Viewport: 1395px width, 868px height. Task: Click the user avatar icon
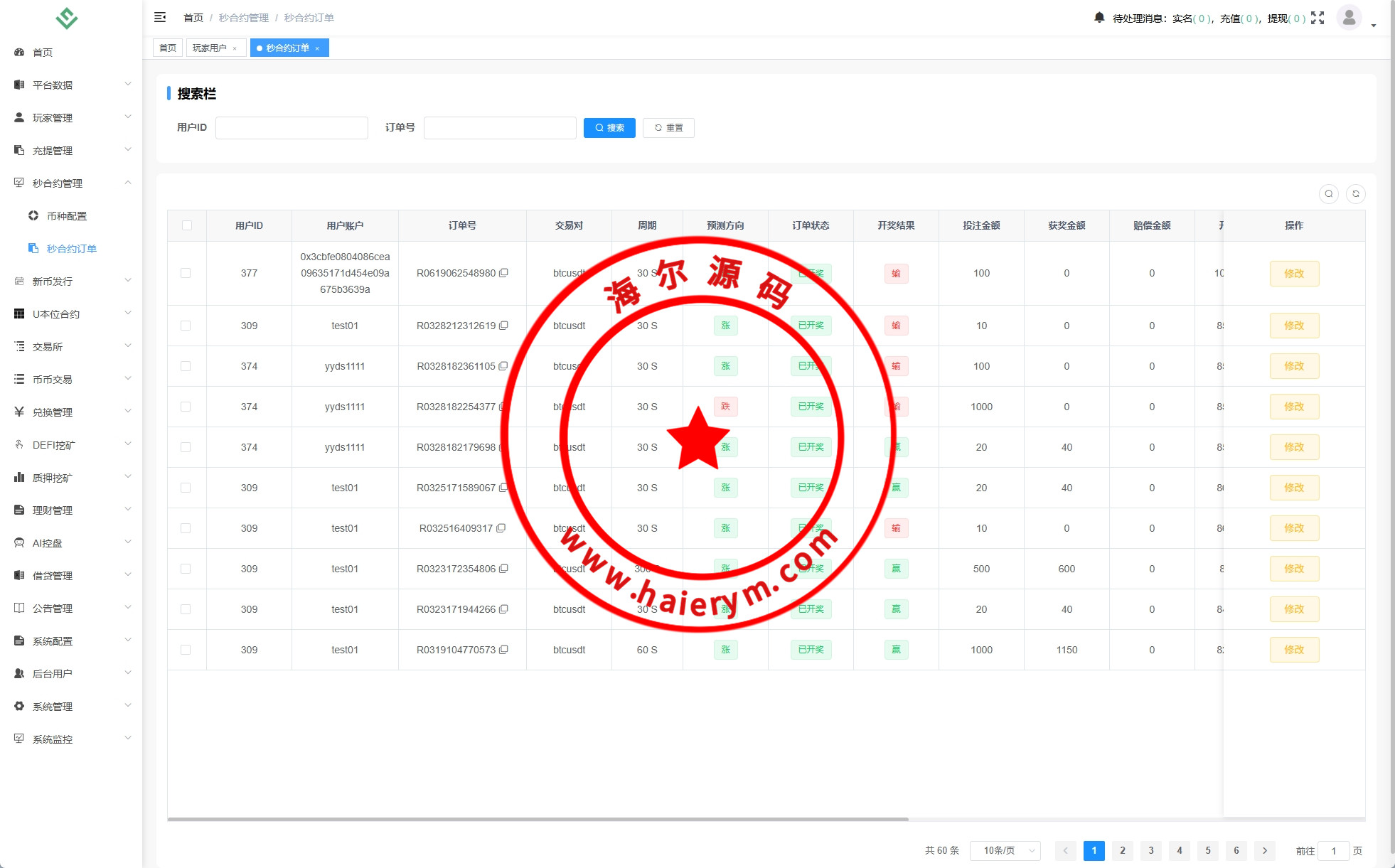pos(1349,18)
